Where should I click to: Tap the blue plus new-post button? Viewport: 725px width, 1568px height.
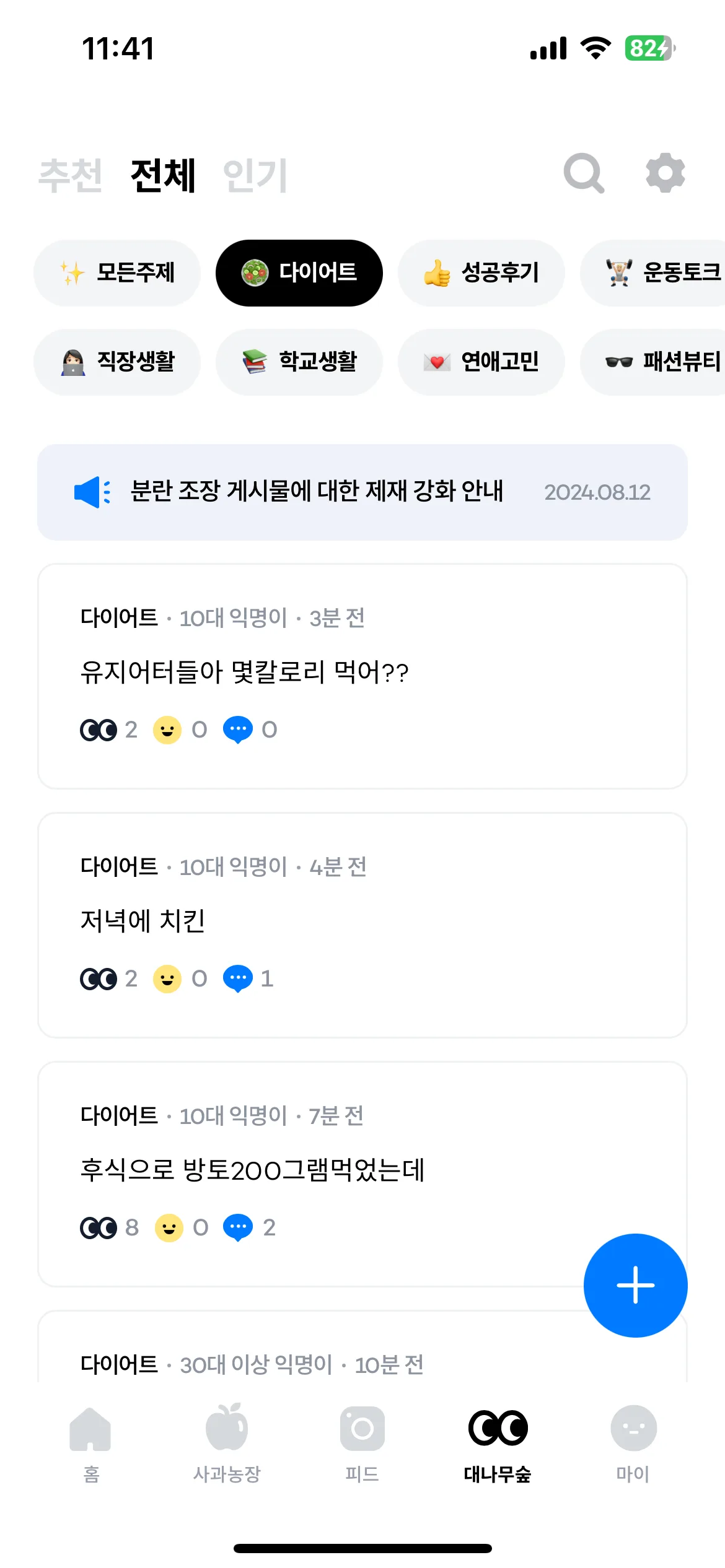click(635, 1285)
